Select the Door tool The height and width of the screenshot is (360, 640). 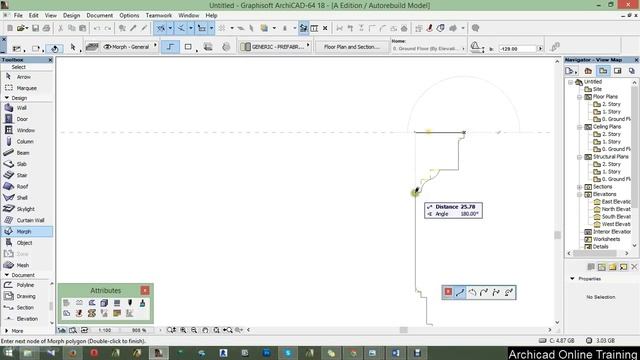click(27, 119)
